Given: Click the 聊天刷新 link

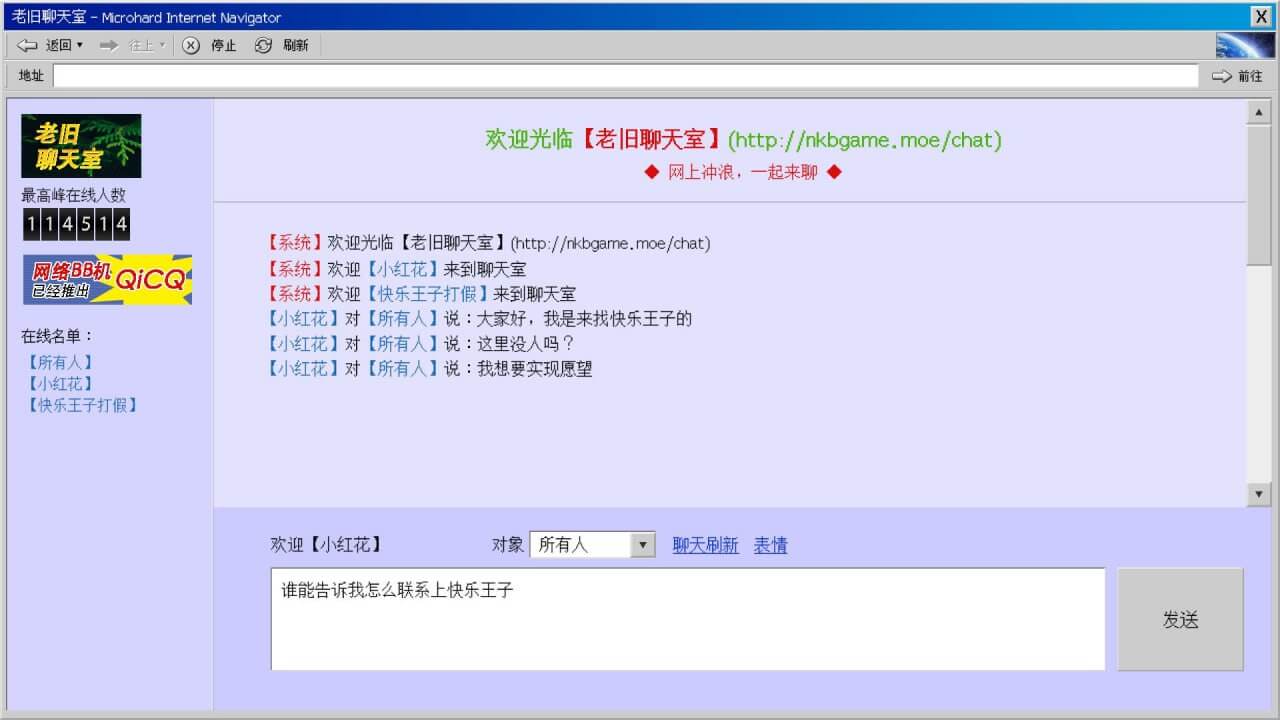Looking at the screenshot, I should point(705,545).
